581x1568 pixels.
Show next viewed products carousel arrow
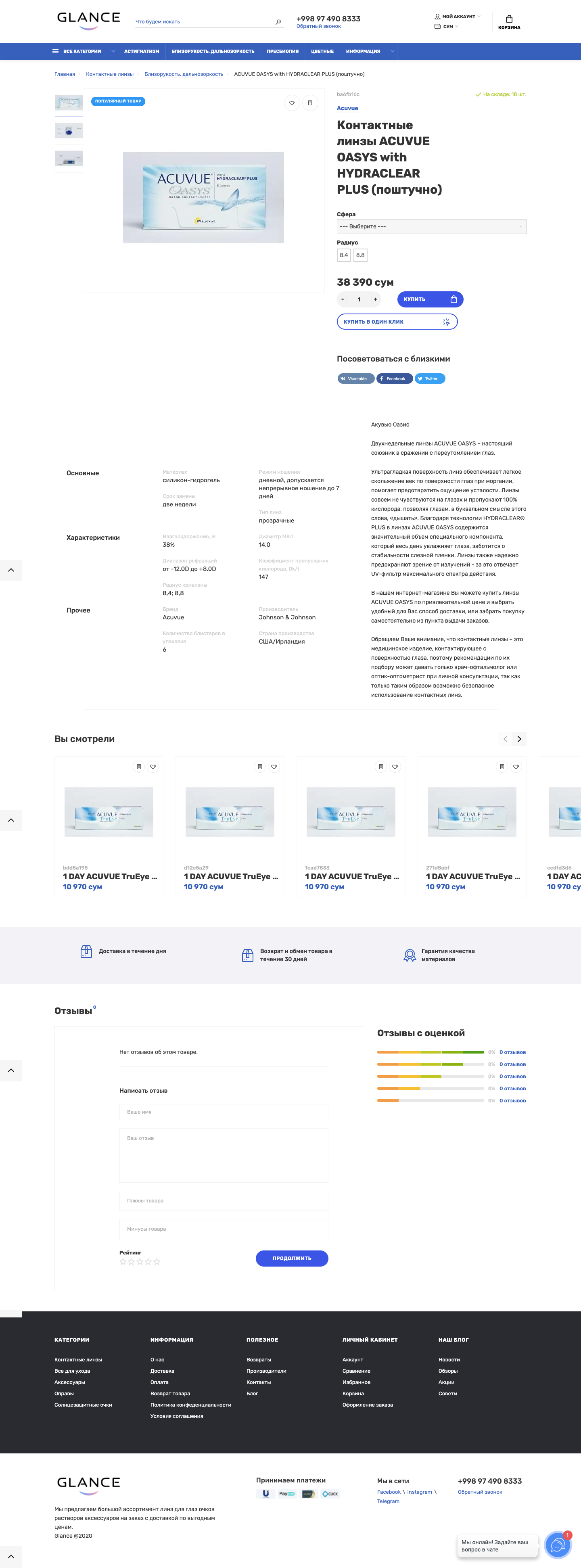(x=519, y=739)
